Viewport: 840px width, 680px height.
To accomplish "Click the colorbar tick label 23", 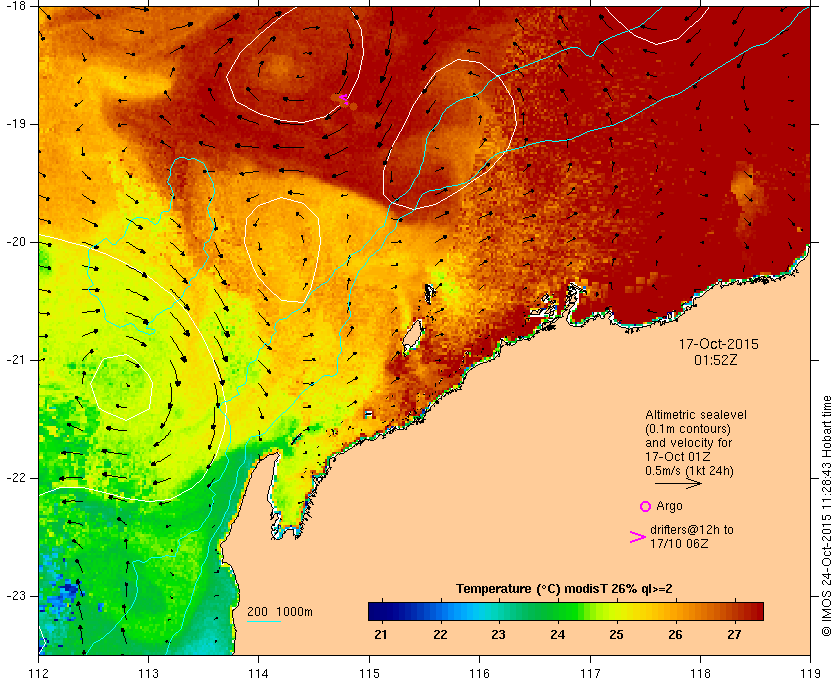I will point(499,635).
